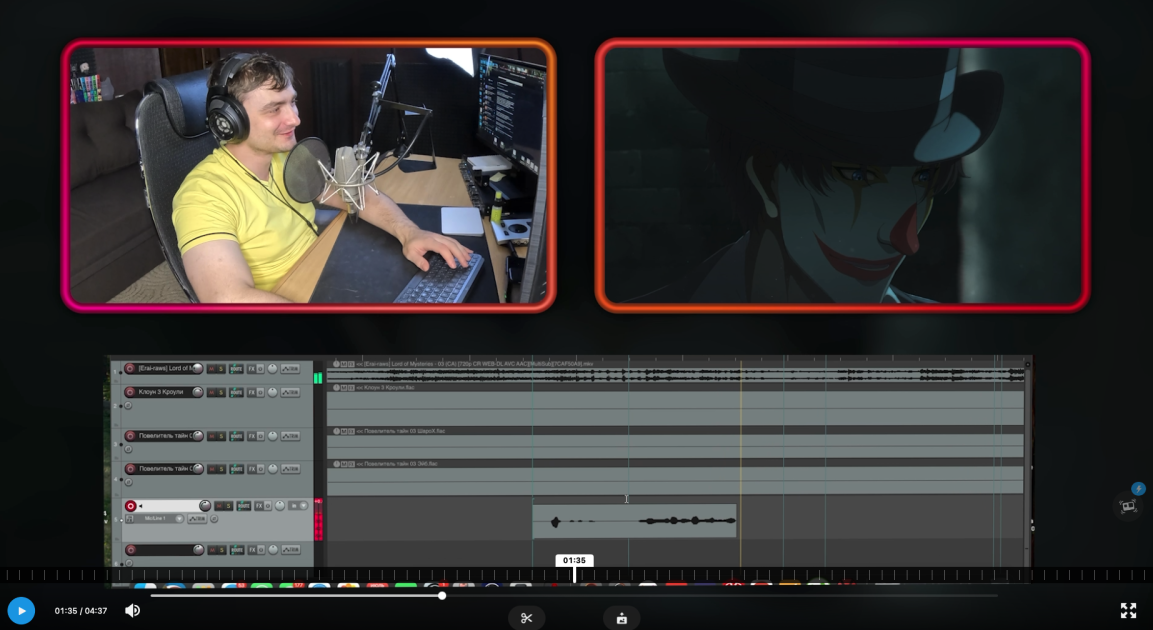
Task: Open FX chain on the highlighted armed track
Action: [x=259, y=506]
